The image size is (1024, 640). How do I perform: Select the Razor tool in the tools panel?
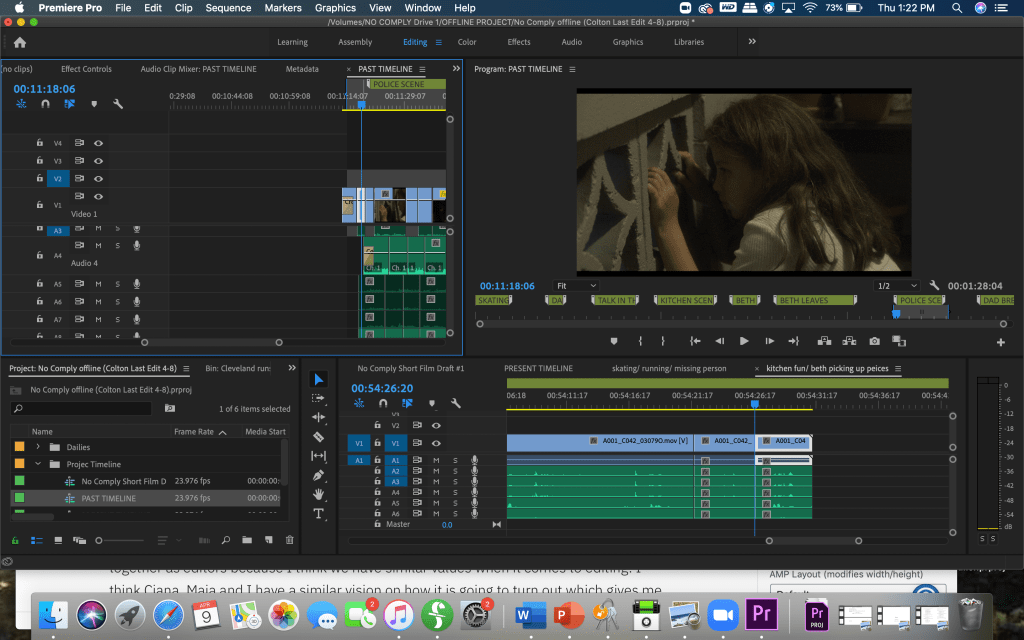click(319, 437)
